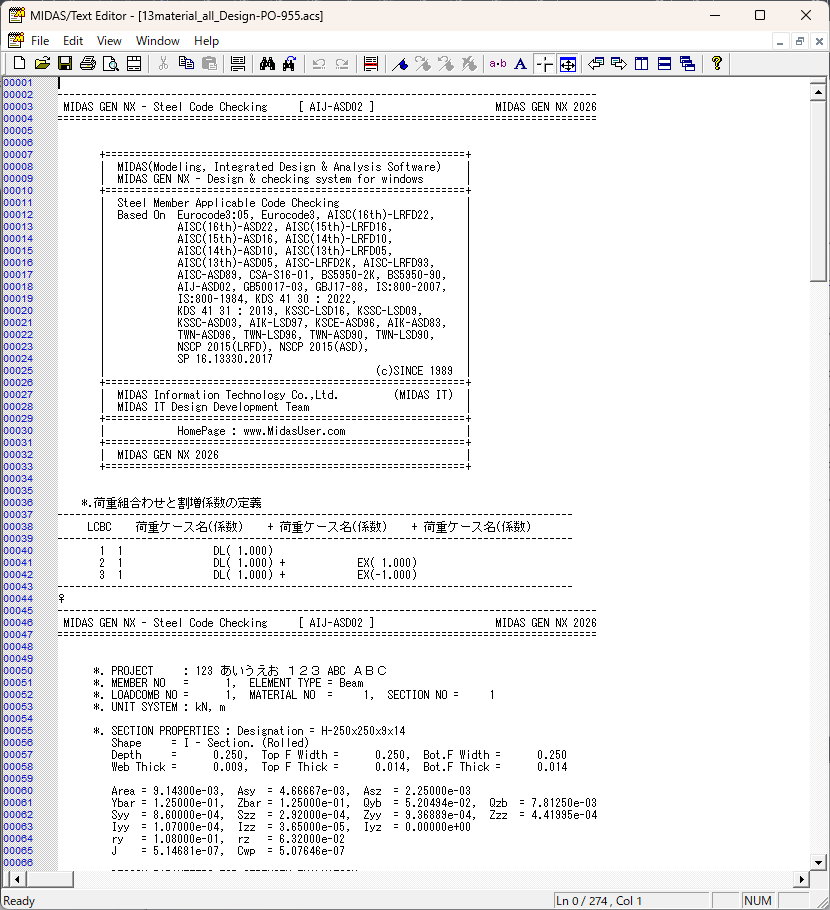Screen dimensions: 830x910
Task: Click 'UNIT SYSTEM : kN, m' line
Action: (x=160, y=707)
